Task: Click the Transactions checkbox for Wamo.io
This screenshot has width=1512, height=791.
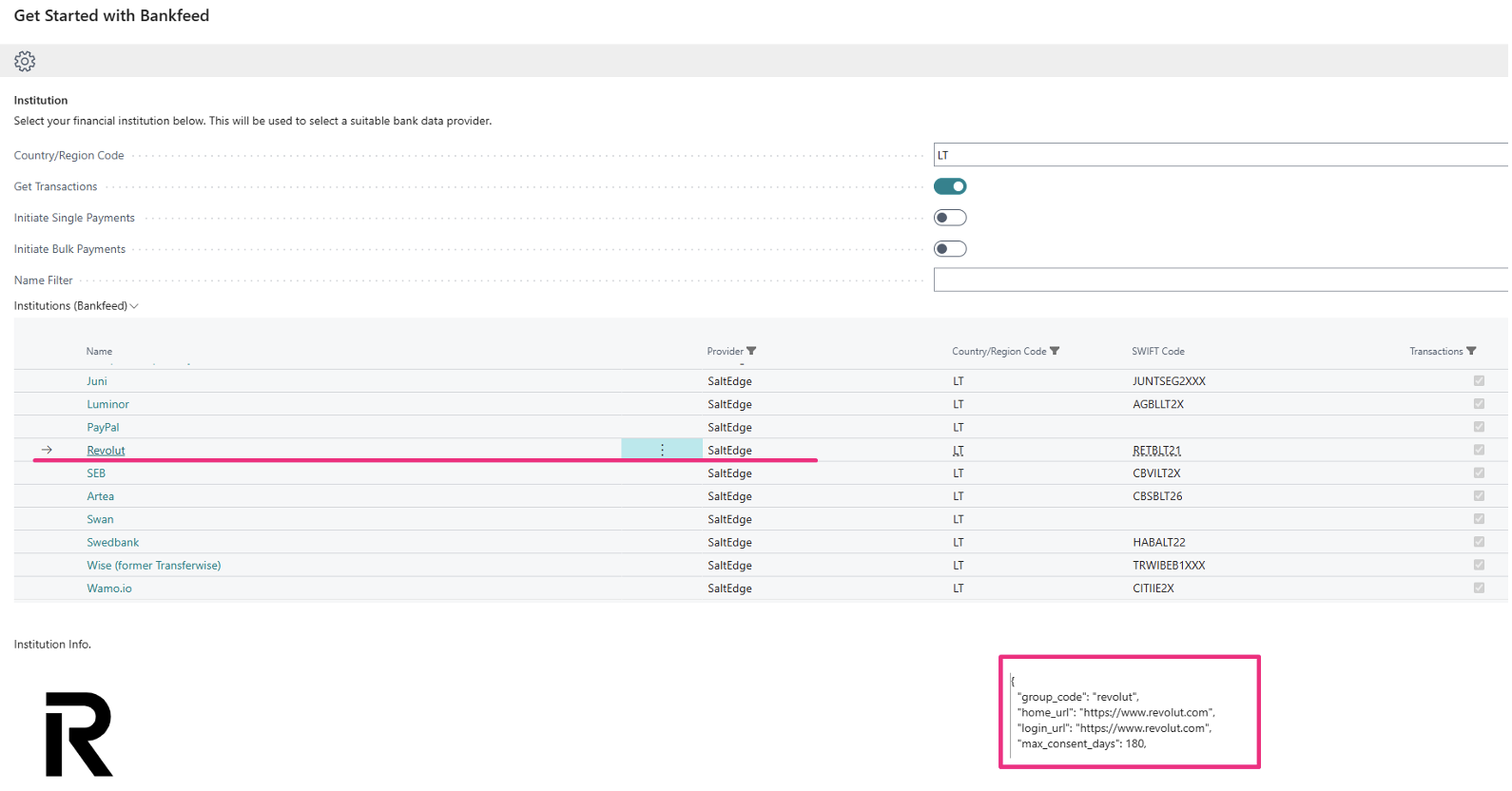Action: 1479,588
